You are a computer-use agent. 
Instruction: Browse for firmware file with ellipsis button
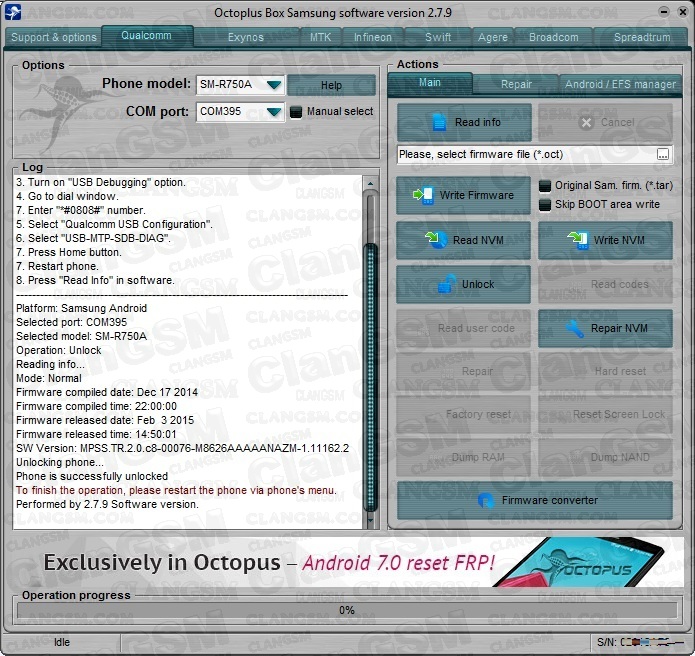tap(663, 154)
